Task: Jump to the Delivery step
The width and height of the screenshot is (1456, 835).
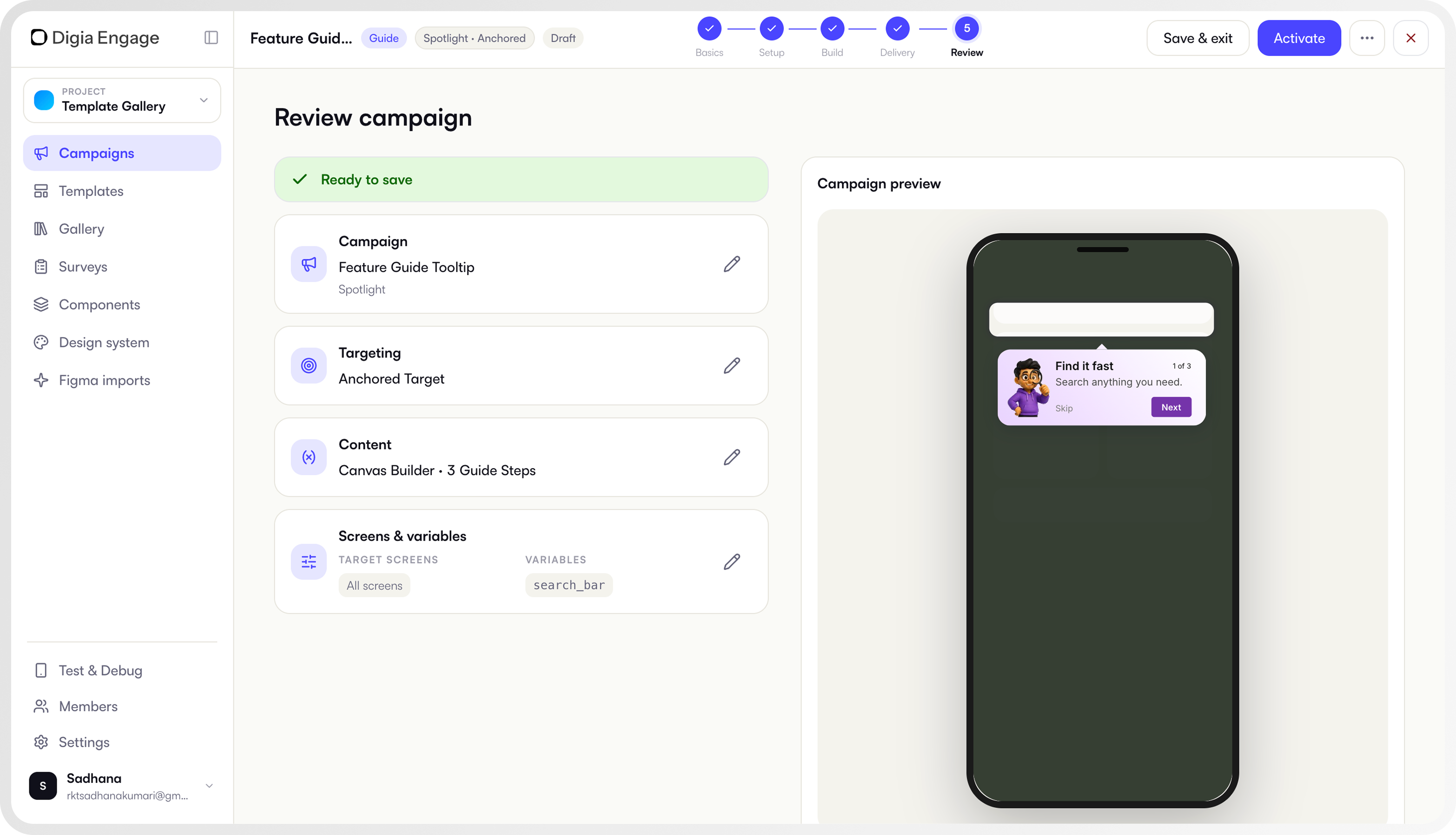Action: pyautogui.click(x=898, y=37)
